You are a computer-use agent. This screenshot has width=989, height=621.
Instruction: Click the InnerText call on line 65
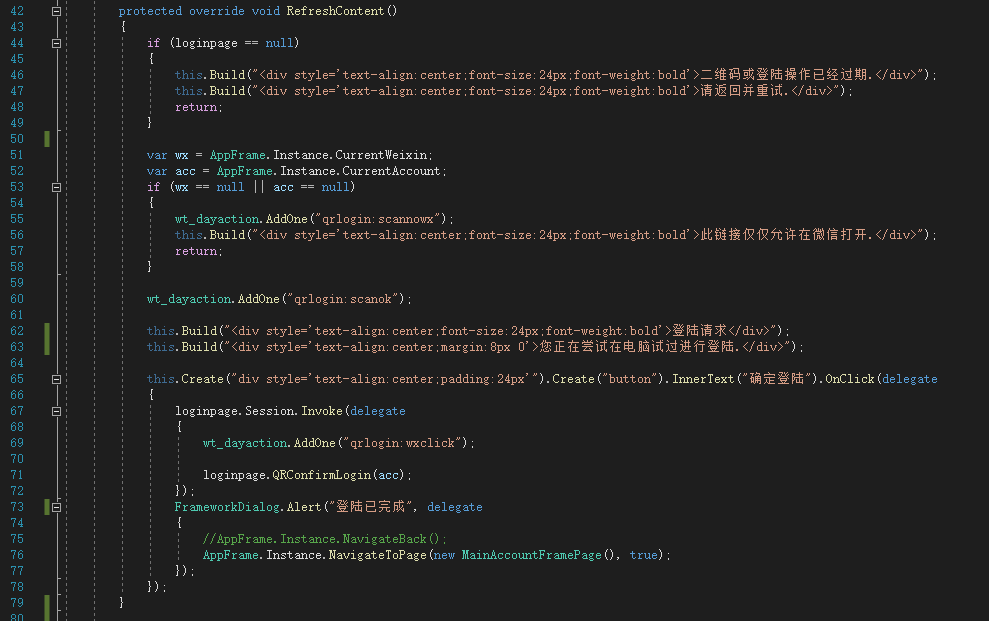703,379
